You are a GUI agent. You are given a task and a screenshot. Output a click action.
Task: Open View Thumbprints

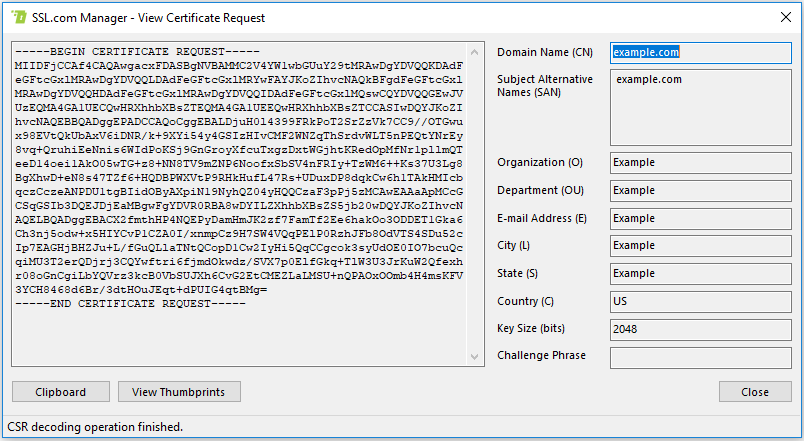click(x=179, y=392)
